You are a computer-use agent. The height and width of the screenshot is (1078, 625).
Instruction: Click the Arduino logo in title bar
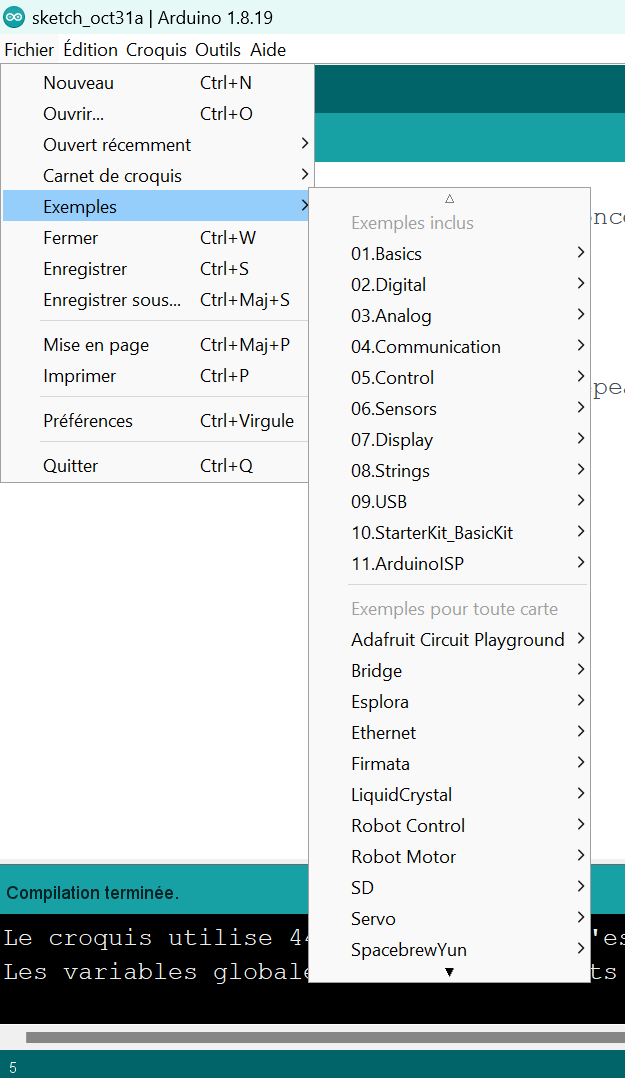coord(14,17)
